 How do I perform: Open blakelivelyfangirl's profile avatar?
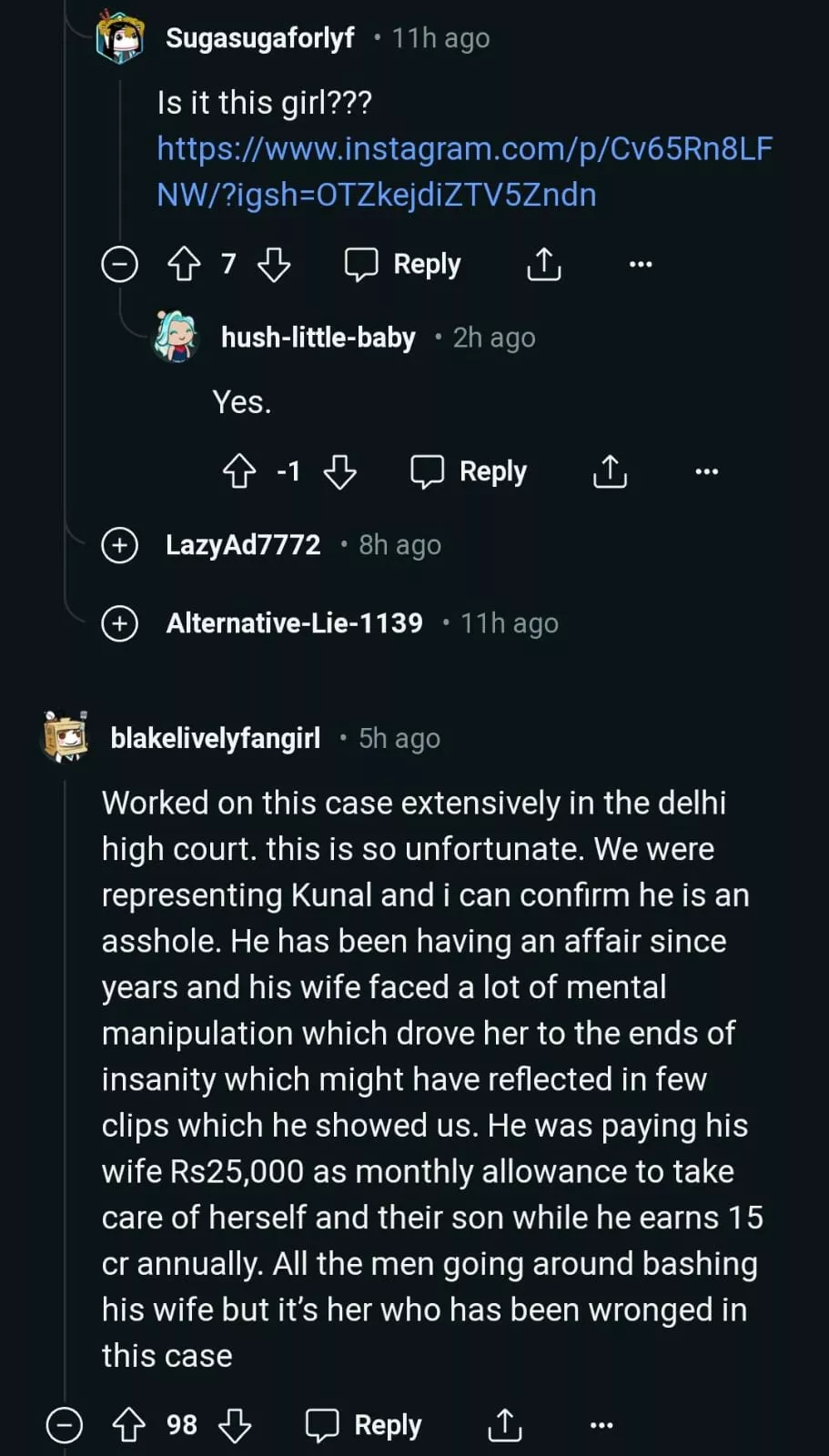(x=66, y=736)
